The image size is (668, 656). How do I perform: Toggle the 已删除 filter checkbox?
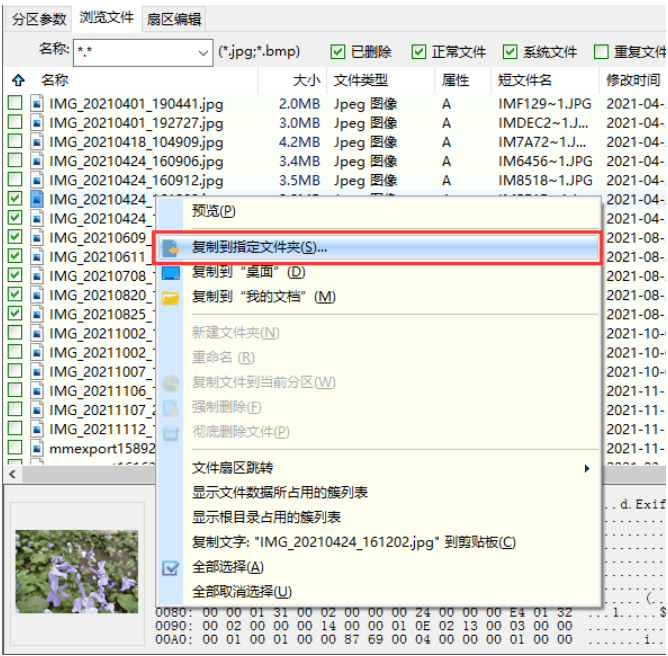point(338,52)
